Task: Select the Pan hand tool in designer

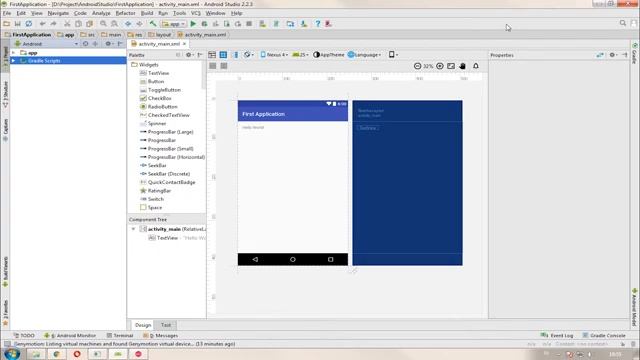Action: click(x=462, y=66)
